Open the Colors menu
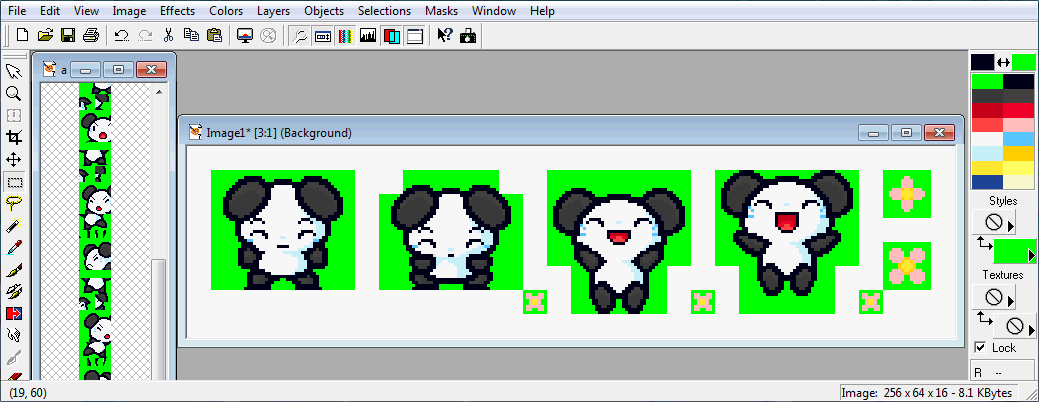The height and width of the screenshot is (402, 1039). [226, 11]
